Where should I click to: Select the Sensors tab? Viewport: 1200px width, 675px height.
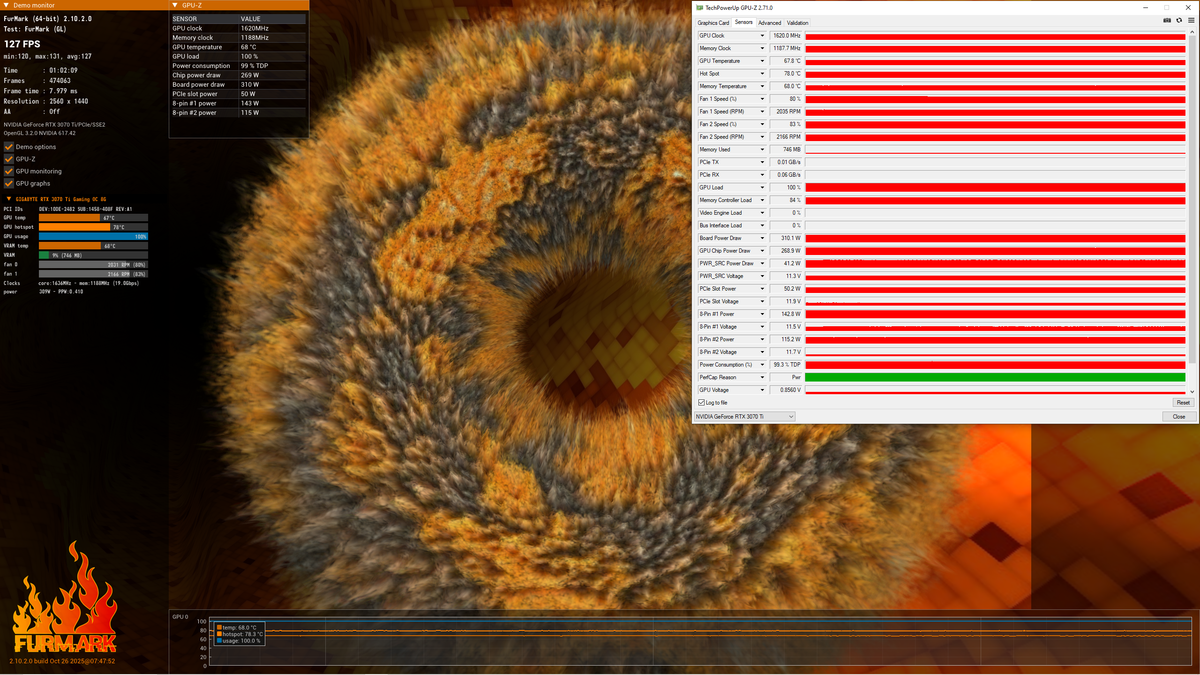[x=743, y=22]
